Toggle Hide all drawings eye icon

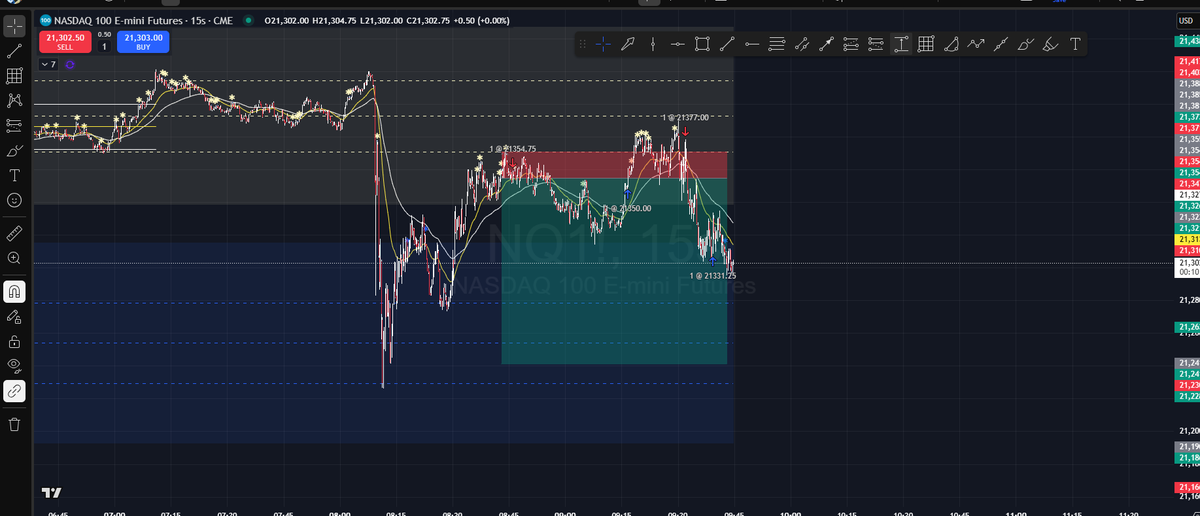point(14,366)
